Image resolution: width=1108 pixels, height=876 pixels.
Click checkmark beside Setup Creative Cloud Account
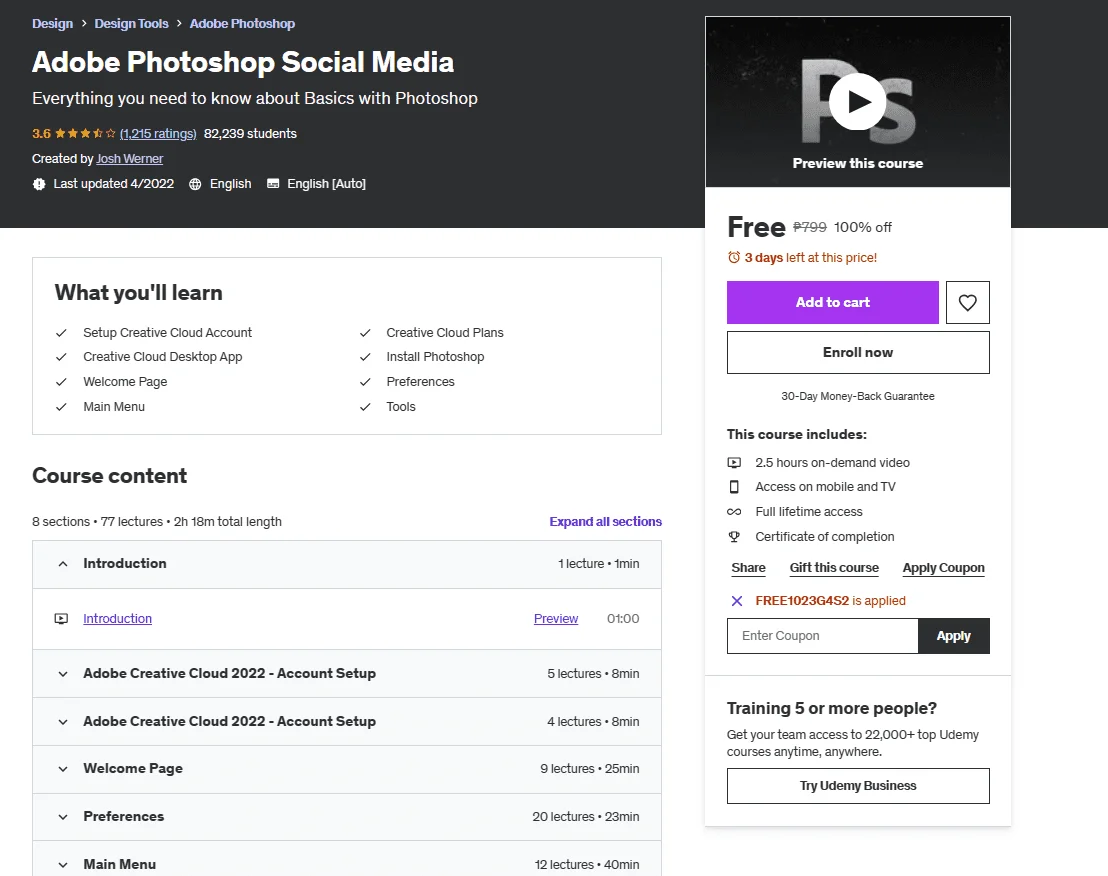[61, 333]
